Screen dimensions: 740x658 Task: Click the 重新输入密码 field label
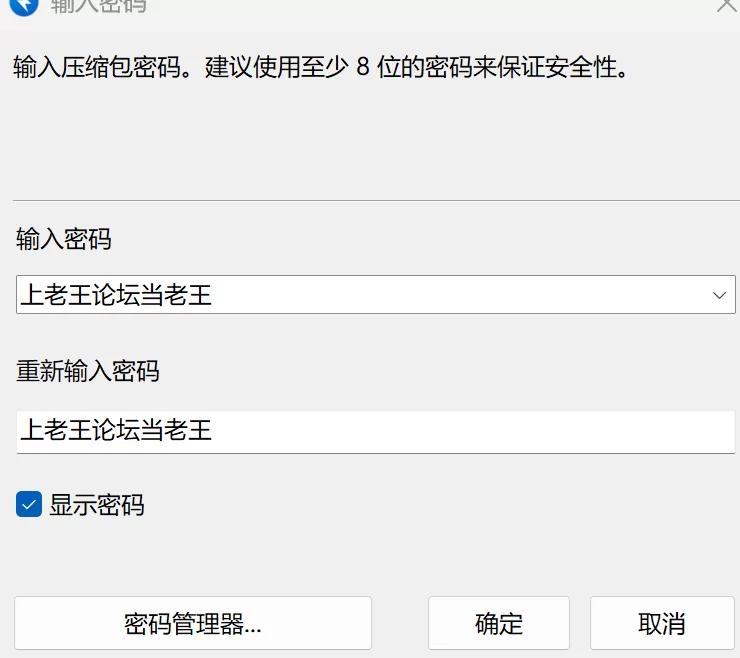[88, 371]
